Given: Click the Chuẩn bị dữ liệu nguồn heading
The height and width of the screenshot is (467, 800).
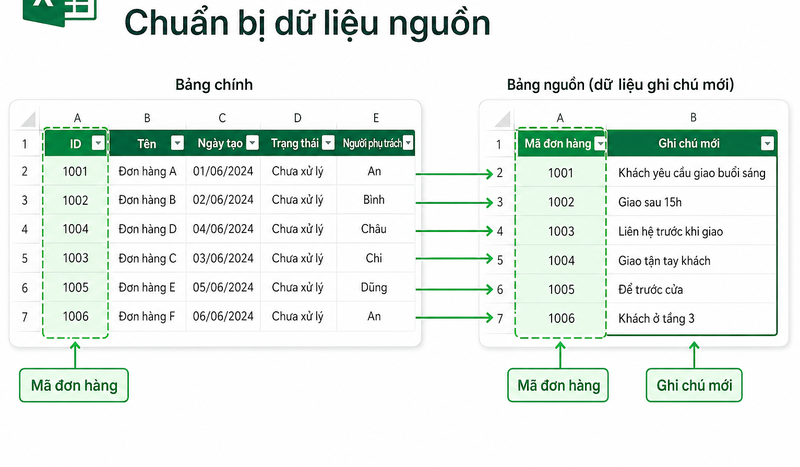Looking at the screenshot, I should point(307,23).
